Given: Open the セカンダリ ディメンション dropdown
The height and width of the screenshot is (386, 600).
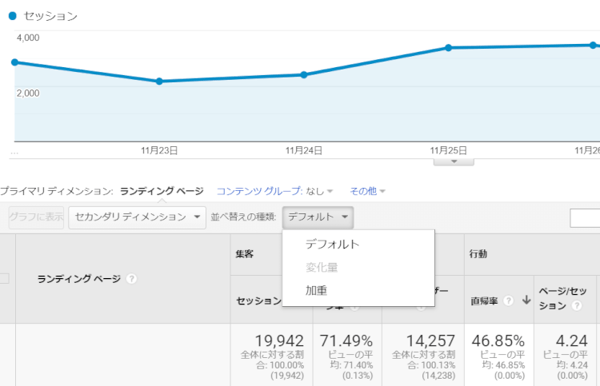Looking at the screenshot, I should [x=137, y=217].
